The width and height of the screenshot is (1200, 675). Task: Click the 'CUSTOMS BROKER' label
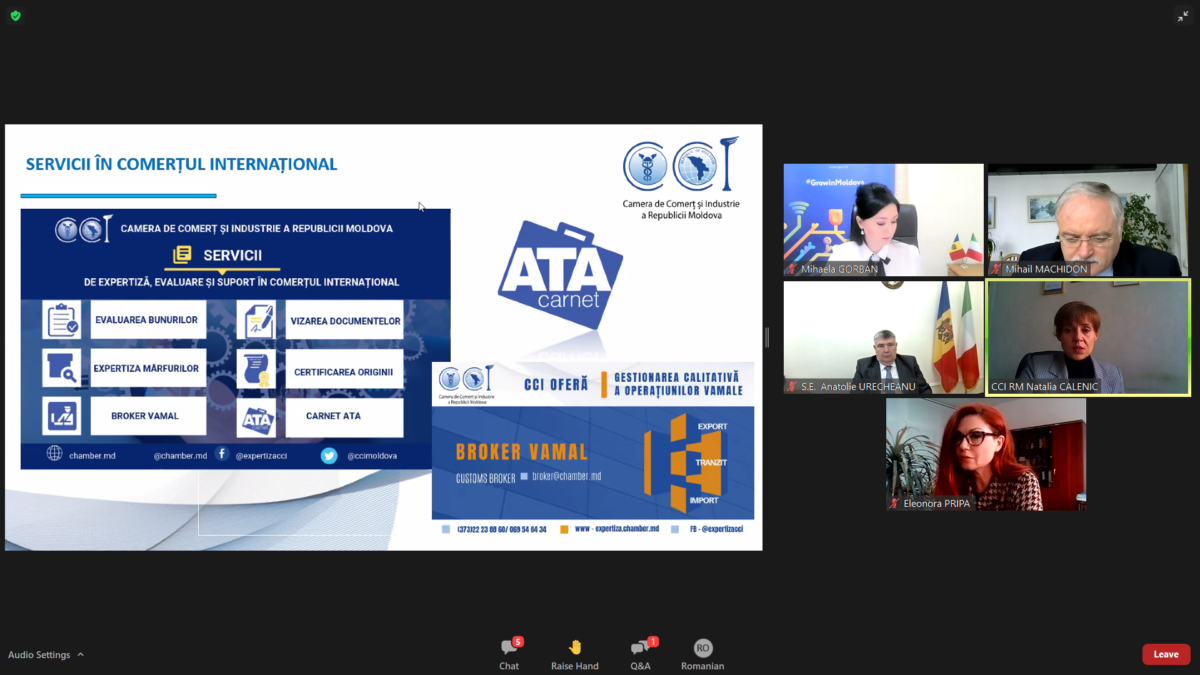(485, 478)
